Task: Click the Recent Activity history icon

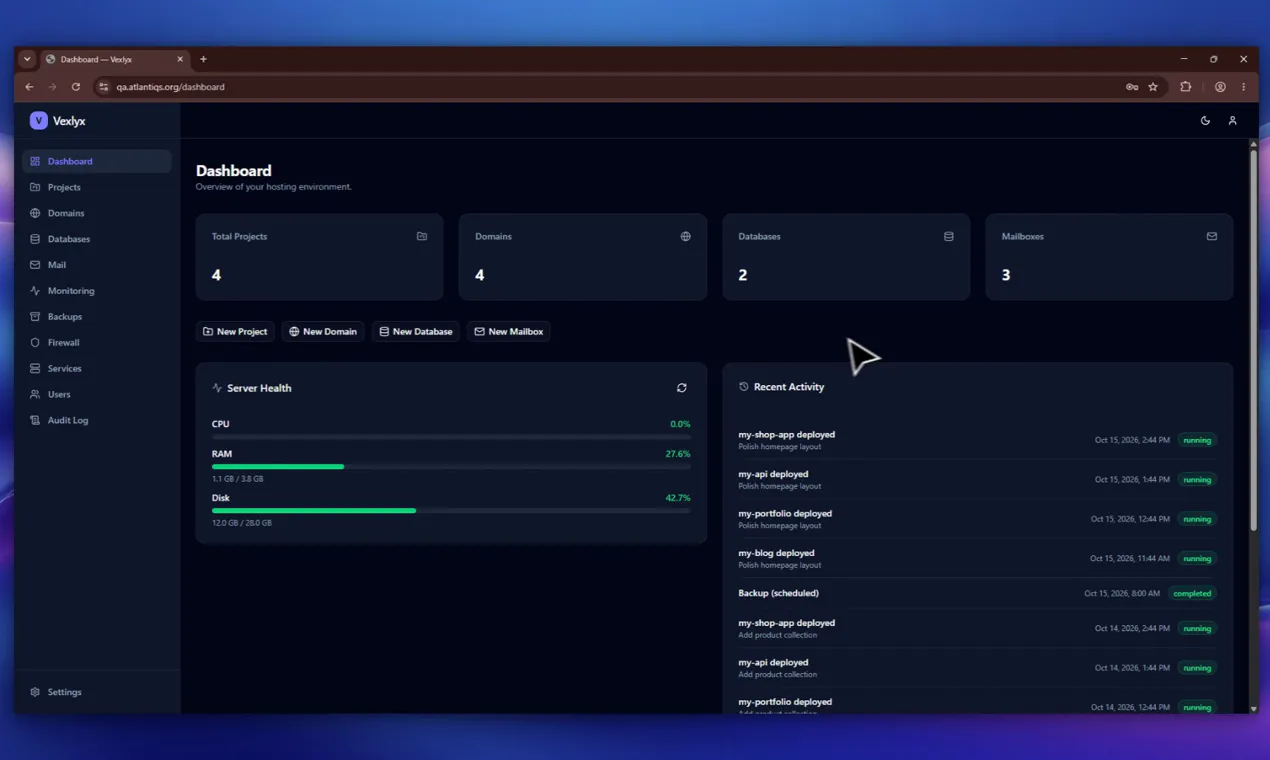Action: [x=743, y=387]
